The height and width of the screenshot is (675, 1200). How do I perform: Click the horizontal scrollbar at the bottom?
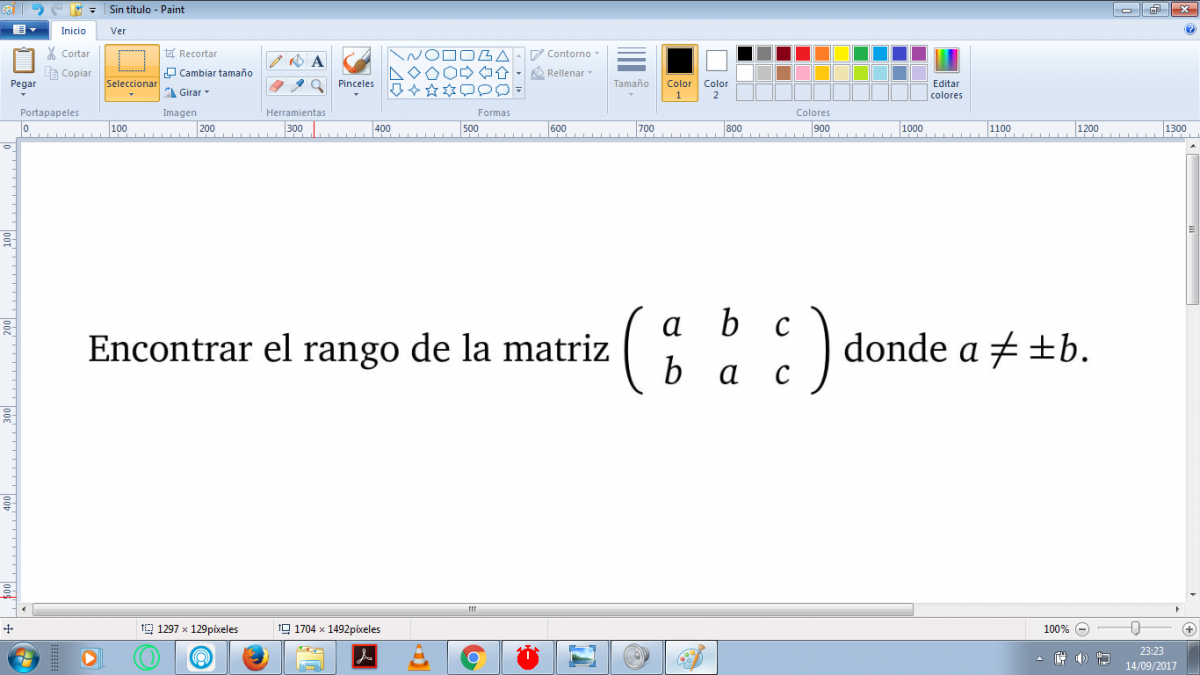472,609
